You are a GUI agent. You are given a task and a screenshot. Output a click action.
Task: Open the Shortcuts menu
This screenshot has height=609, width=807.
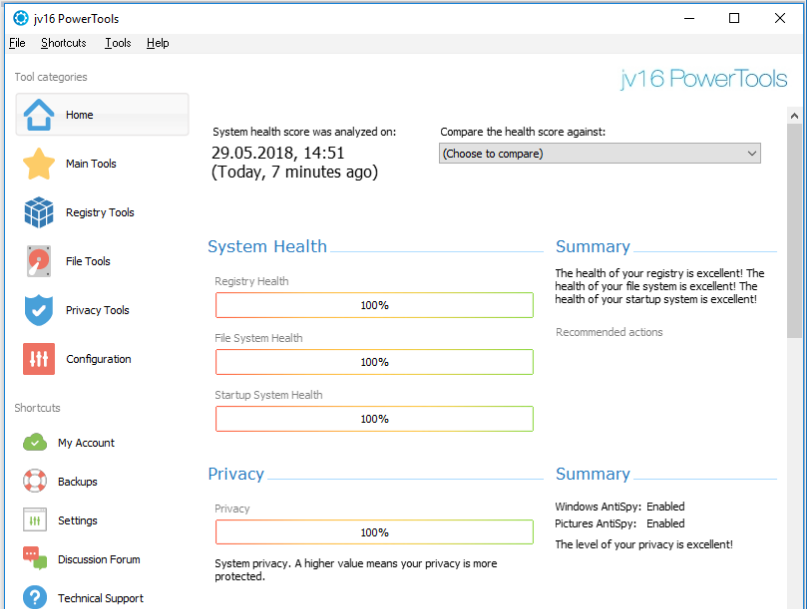(x=63, y=43)
